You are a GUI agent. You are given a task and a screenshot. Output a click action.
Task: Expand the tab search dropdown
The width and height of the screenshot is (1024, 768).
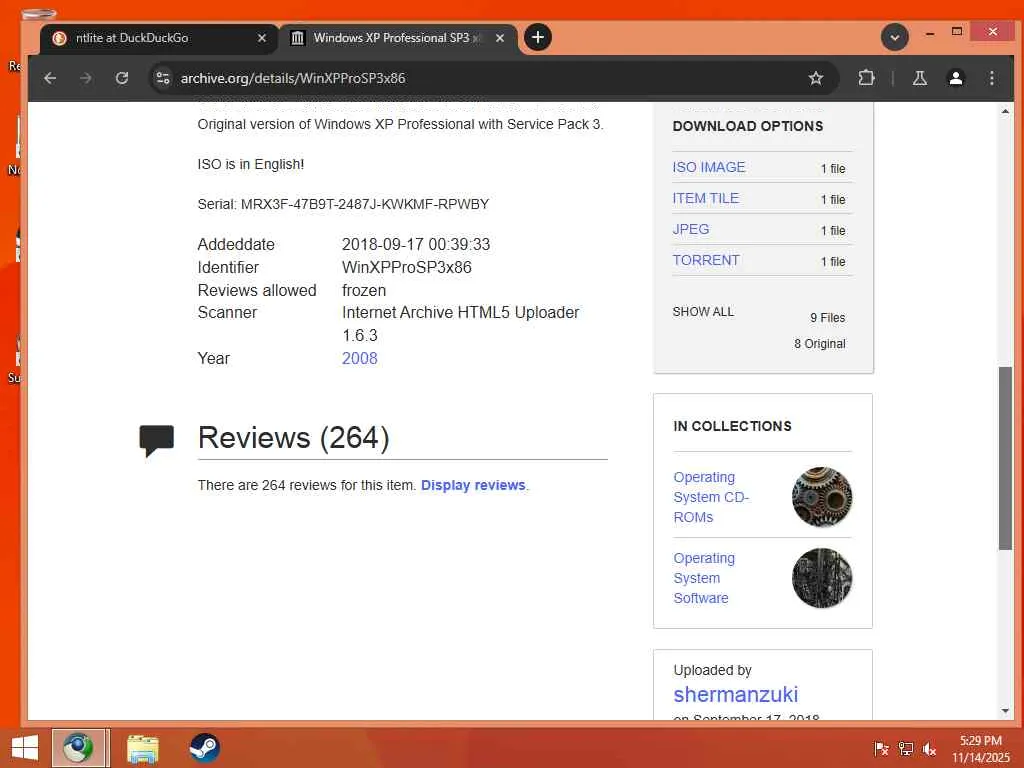895,37
